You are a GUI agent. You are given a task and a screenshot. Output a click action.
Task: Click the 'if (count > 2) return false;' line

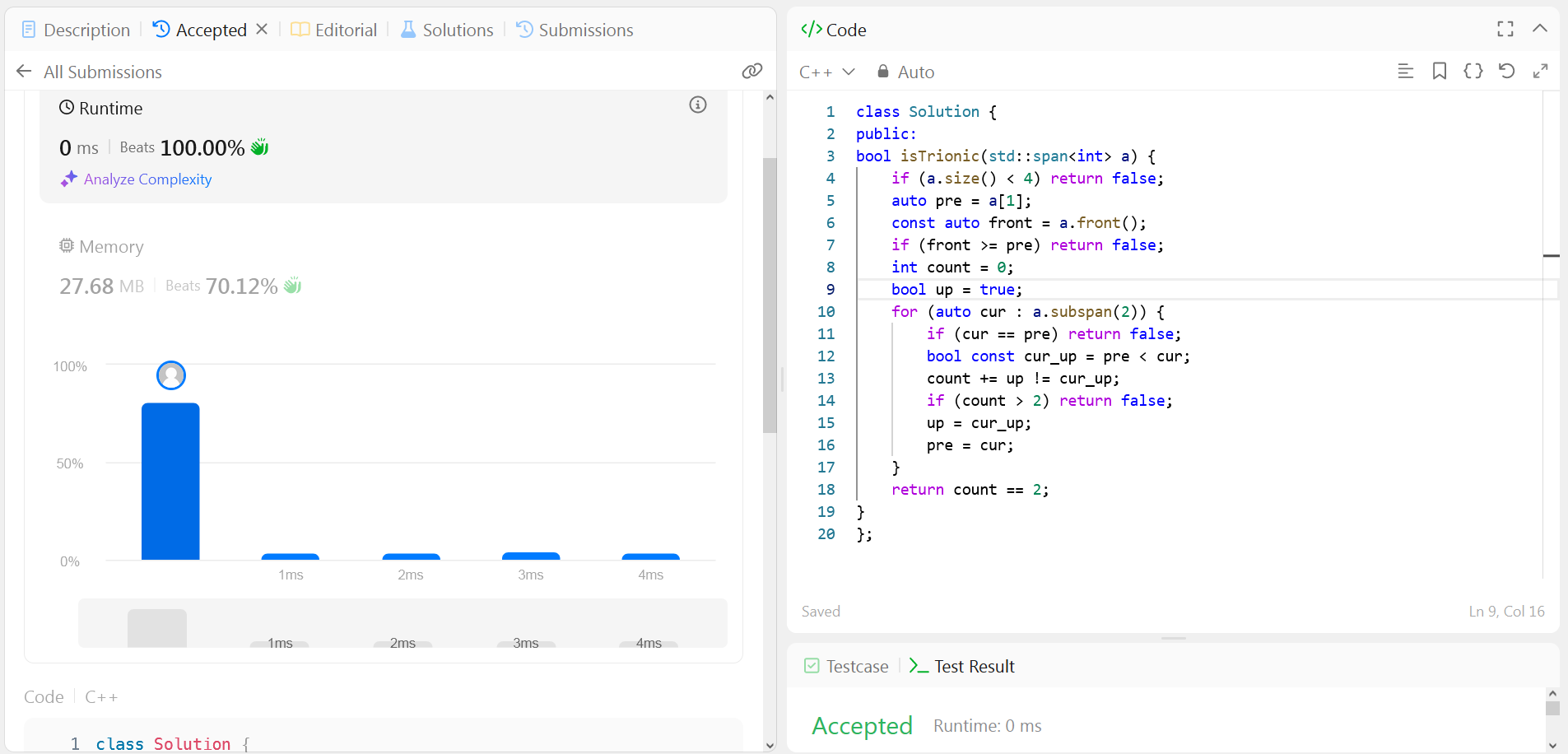click(1049, 401)
